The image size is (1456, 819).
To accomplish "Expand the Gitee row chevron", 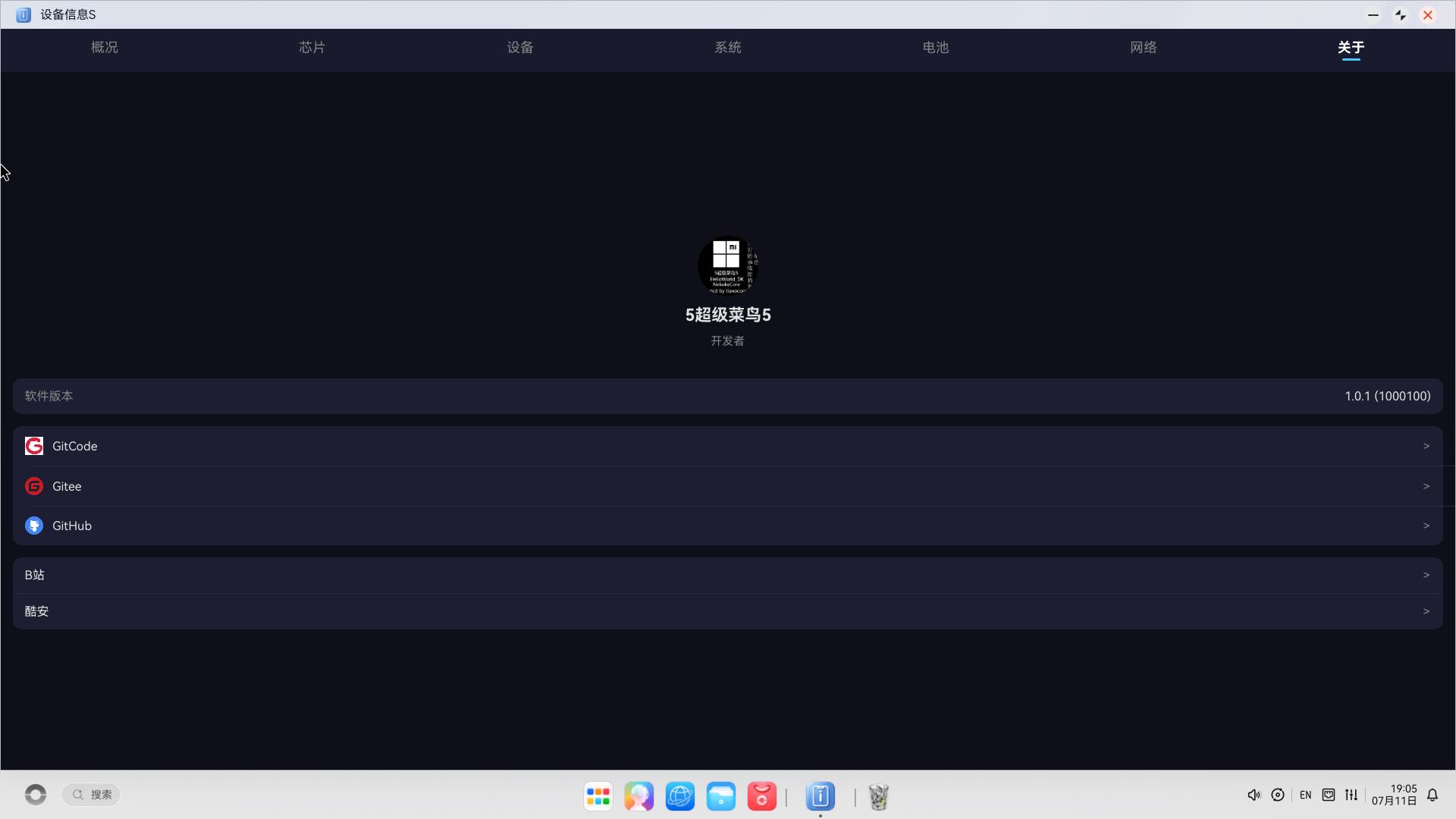I will pos(1426,486).
